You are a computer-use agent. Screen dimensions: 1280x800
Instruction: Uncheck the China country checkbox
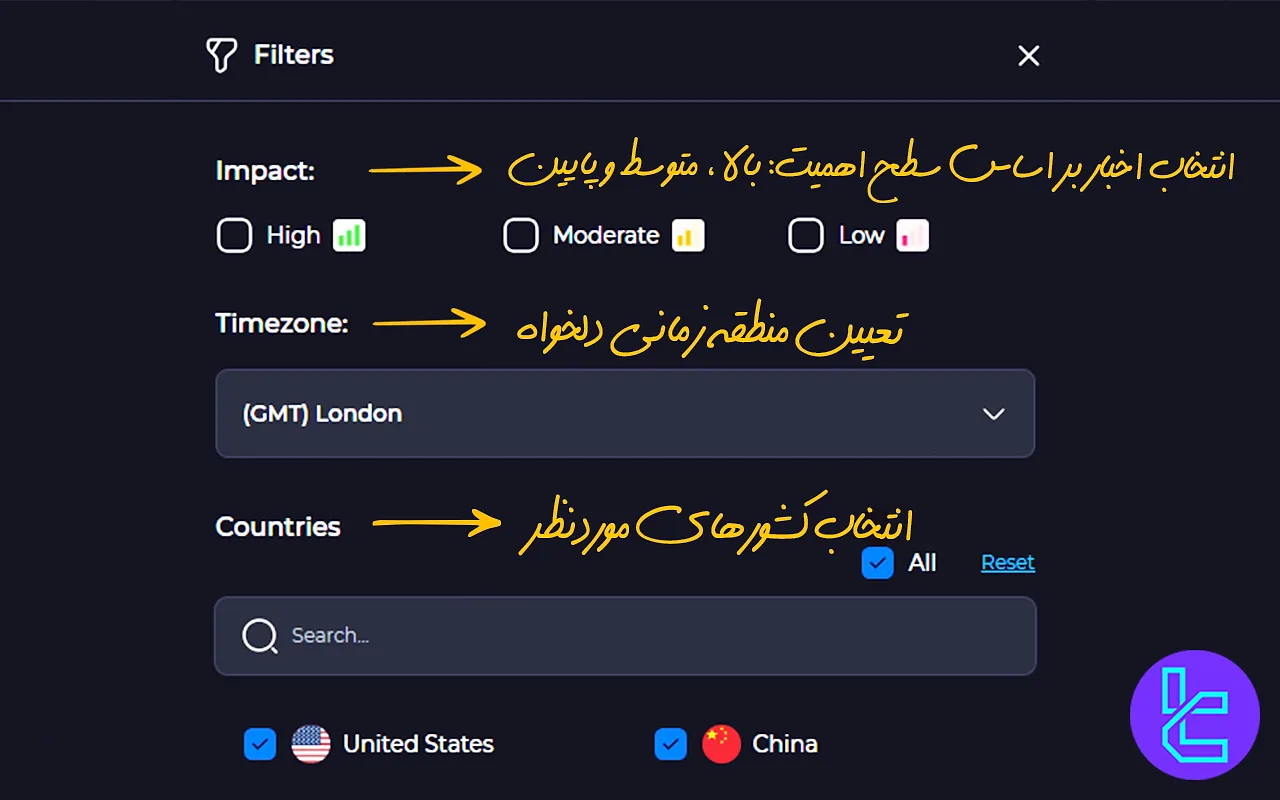pos(670,744)
